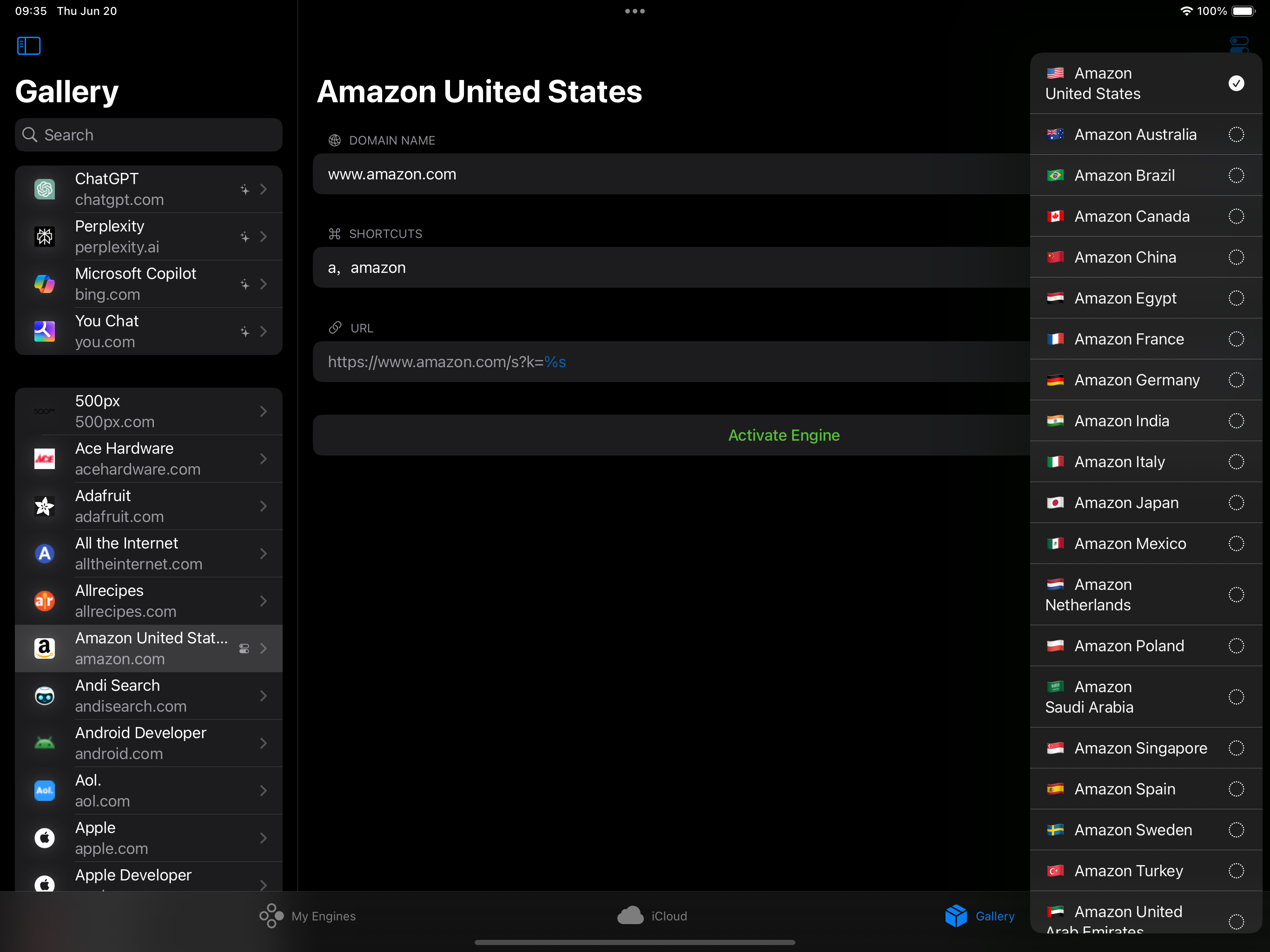The image size is (1270, 952).
Task: Click the Amazon logo icon in sidebar
Action: [x=45, y=648]
